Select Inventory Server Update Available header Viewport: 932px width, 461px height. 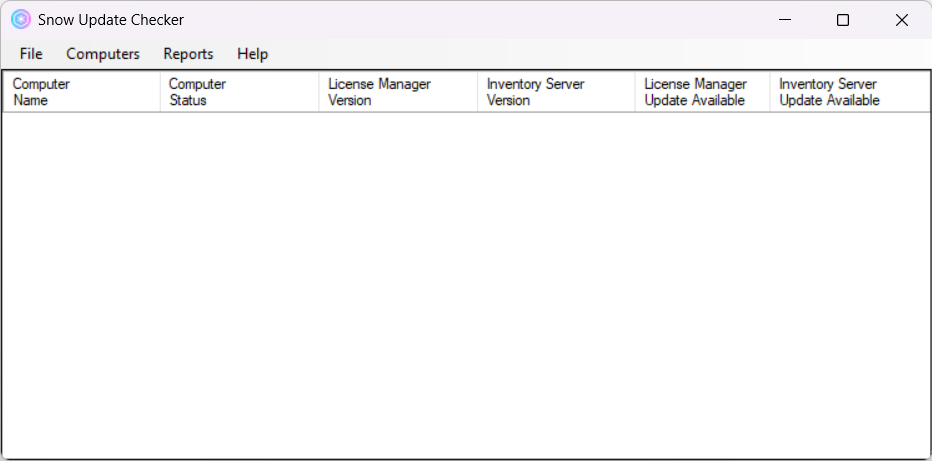(848, 92)
